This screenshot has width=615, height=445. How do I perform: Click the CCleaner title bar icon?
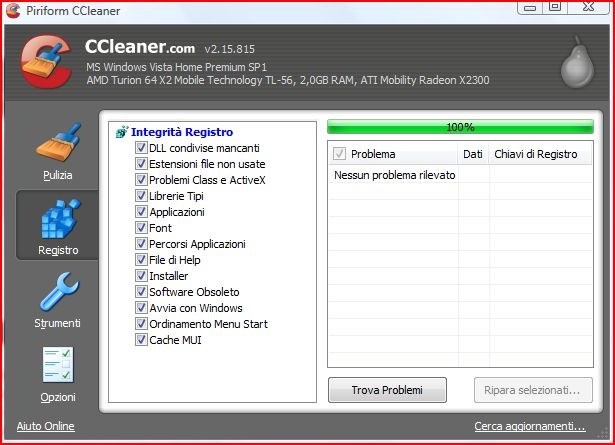[13, 11]
